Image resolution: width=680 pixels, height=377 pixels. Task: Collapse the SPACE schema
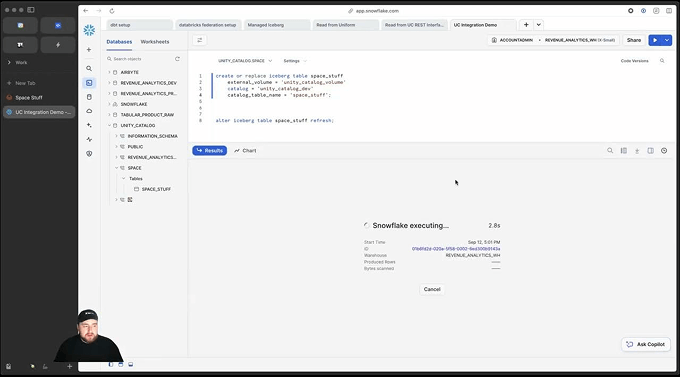[x=116, y=168]
